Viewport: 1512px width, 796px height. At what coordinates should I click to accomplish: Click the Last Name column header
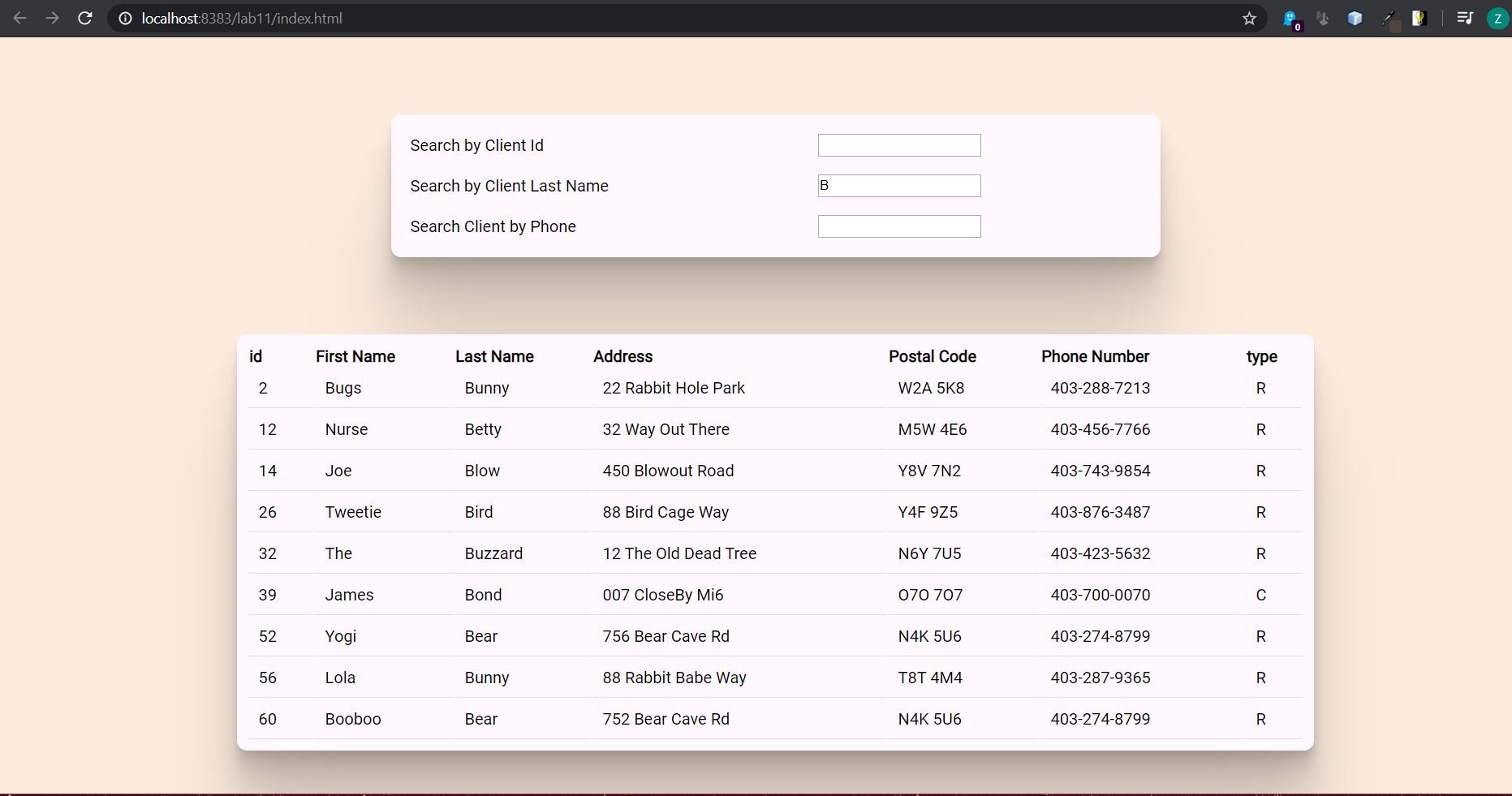pos(494,356)
